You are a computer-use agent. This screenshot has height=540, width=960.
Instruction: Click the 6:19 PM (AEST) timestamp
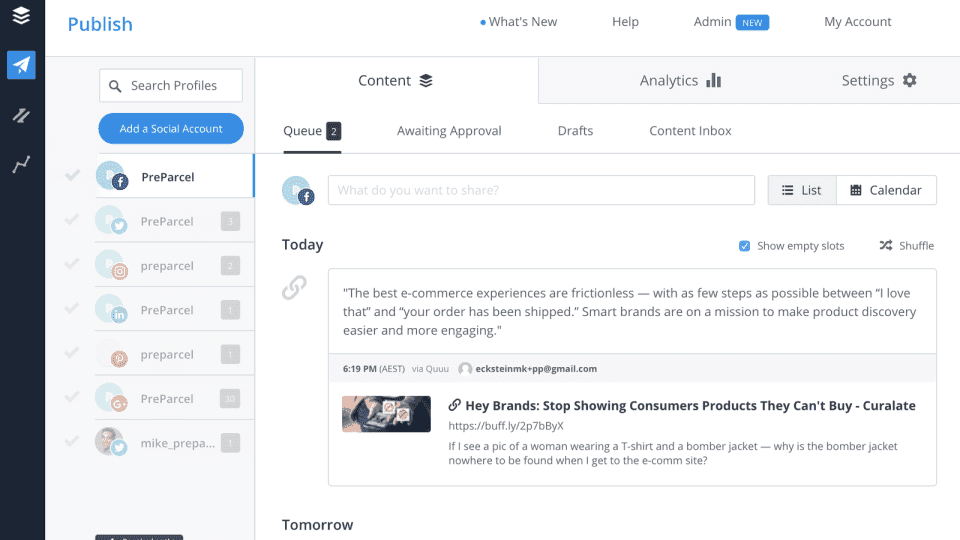click(373, 369)
